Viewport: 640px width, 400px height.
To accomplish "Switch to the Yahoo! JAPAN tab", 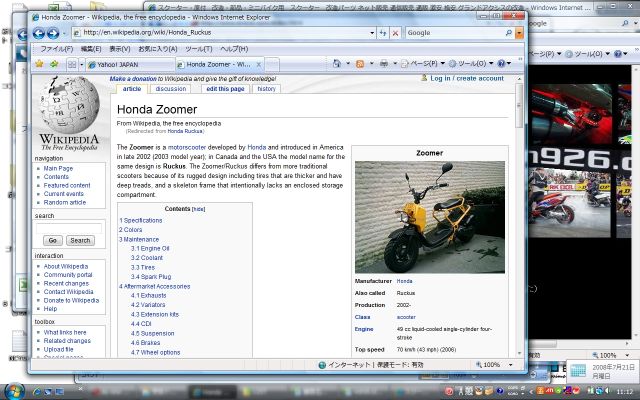I will (x=131, y=64).
